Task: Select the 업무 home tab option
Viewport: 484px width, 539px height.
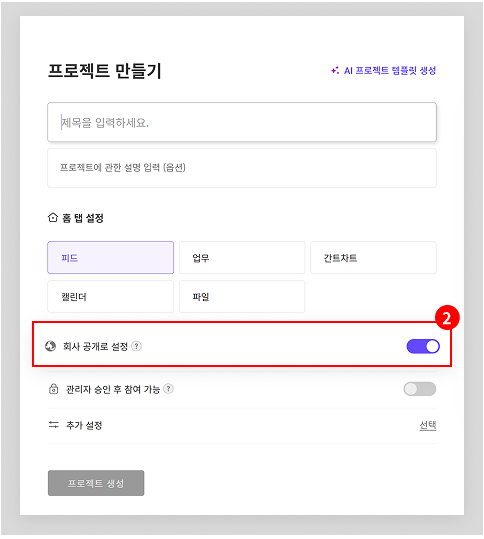Action: (242, 257)
